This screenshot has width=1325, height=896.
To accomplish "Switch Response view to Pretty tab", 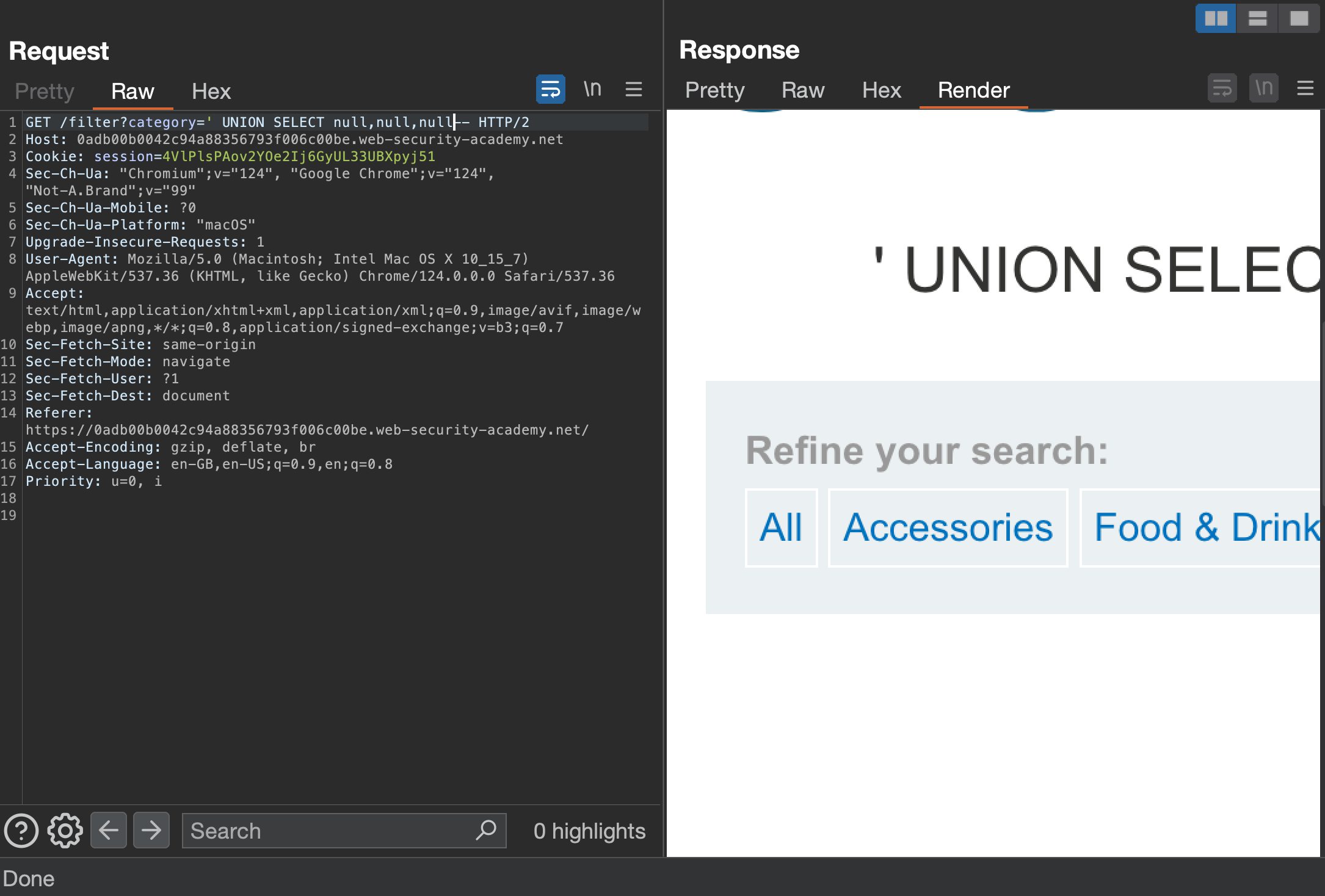I will 714,90.
